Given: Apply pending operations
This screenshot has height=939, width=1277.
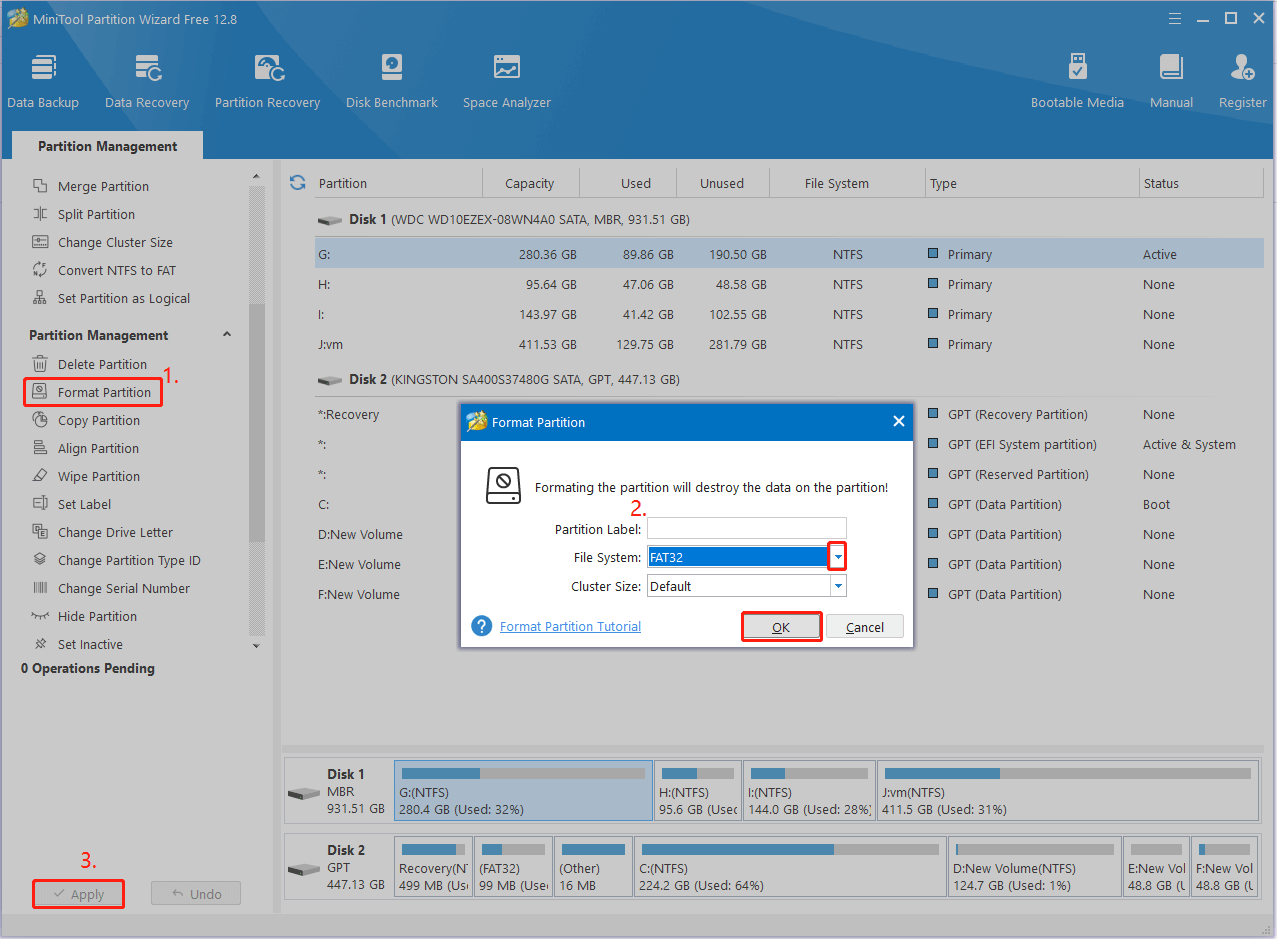Looking at the screenshot, I should point(79,894).
